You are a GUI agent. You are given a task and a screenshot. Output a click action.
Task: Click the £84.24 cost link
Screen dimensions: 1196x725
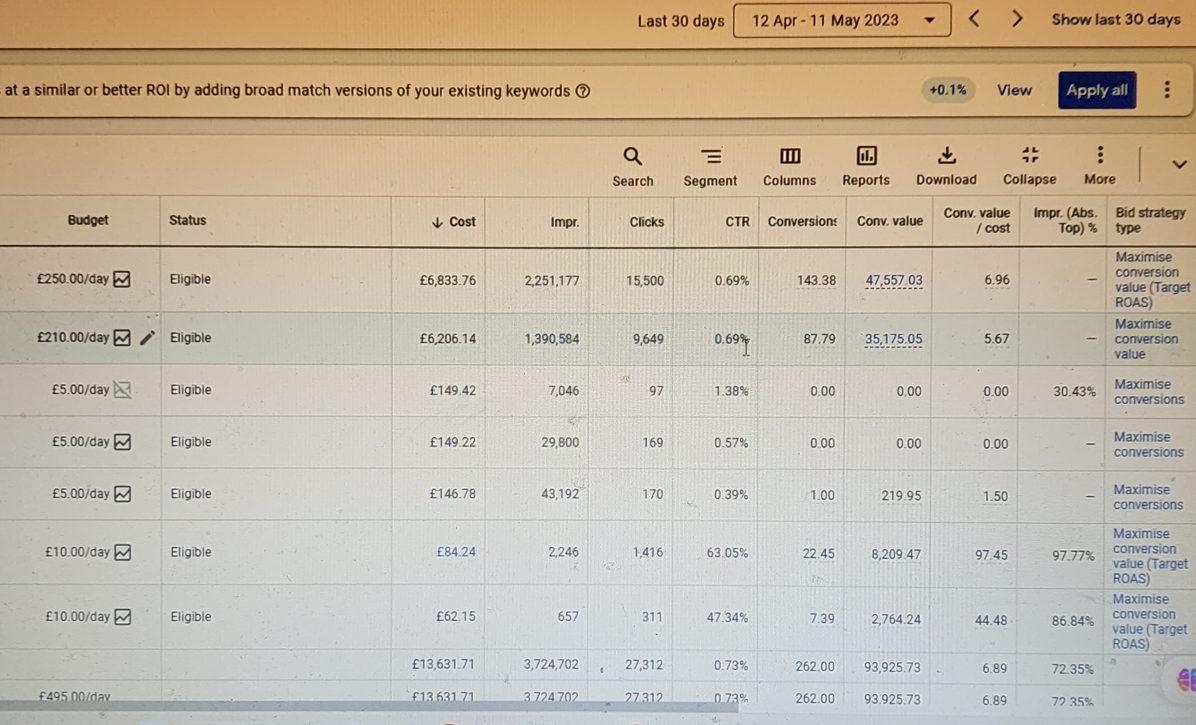(455, 552)
